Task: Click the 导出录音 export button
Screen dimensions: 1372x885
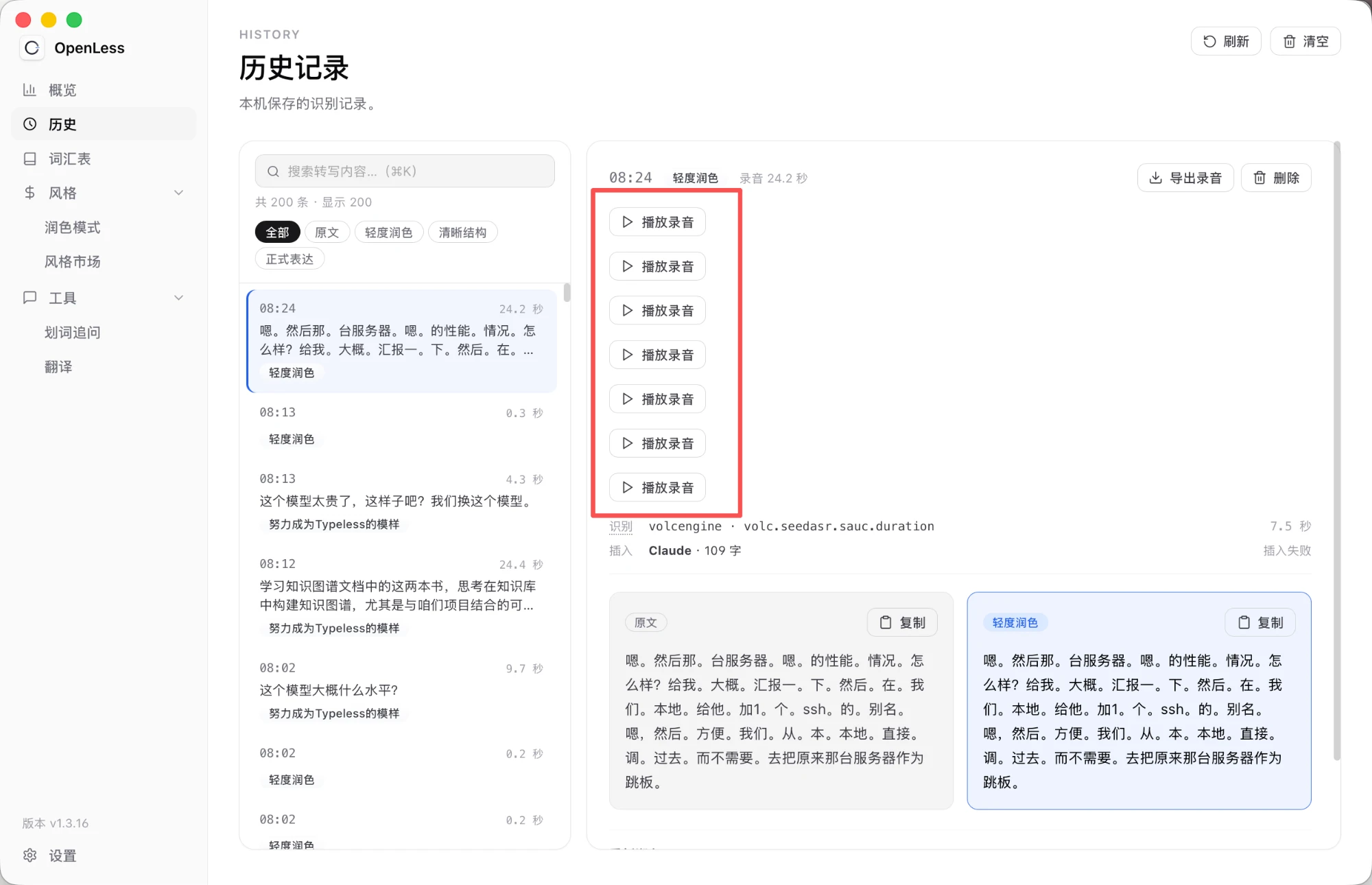Action: [x=1185, y=178]
